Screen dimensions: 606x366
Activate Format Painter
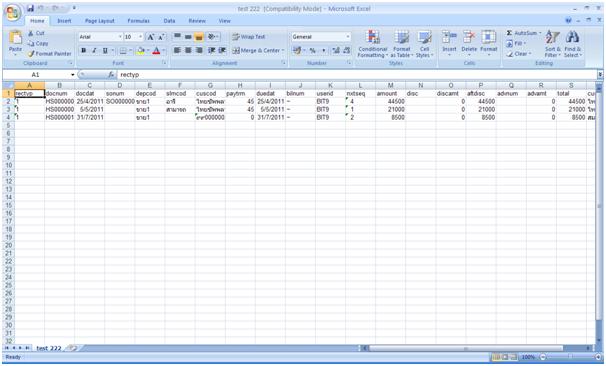click(x=49, y=54)
